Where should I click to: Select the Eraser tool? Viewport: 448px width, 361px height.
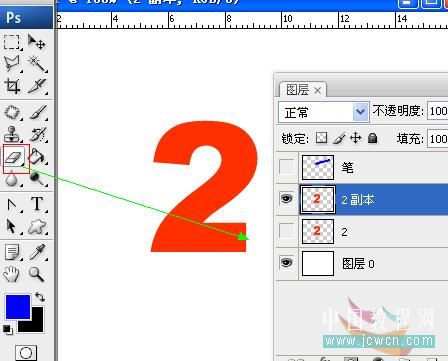pyautogui.click(x=13, y=157)
